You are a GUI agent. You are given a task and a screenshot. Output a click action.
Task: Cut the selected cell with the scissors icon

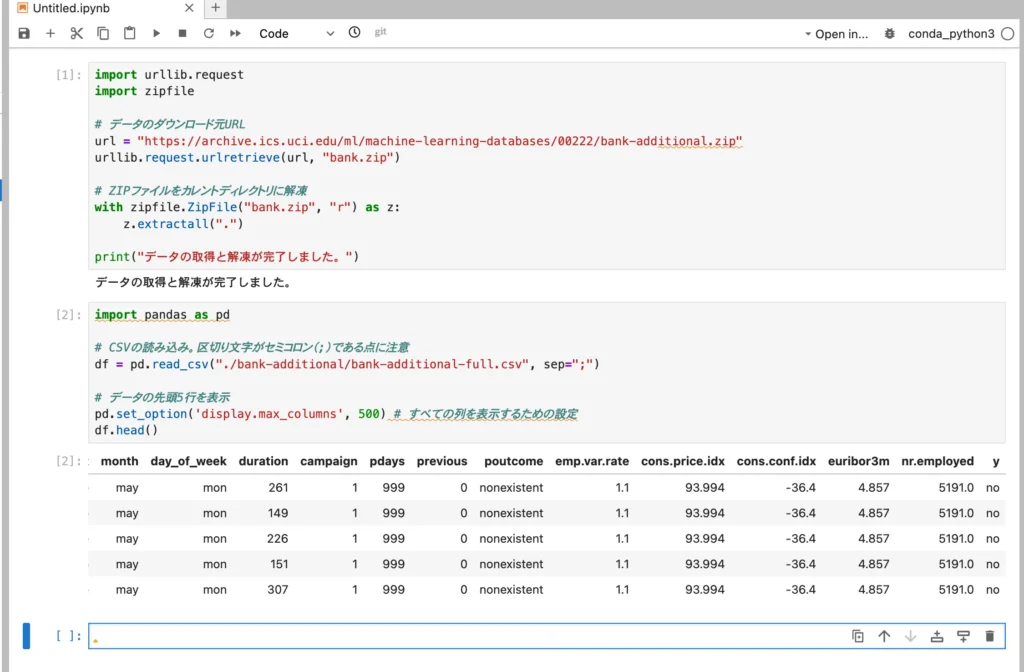click(76, 33)
